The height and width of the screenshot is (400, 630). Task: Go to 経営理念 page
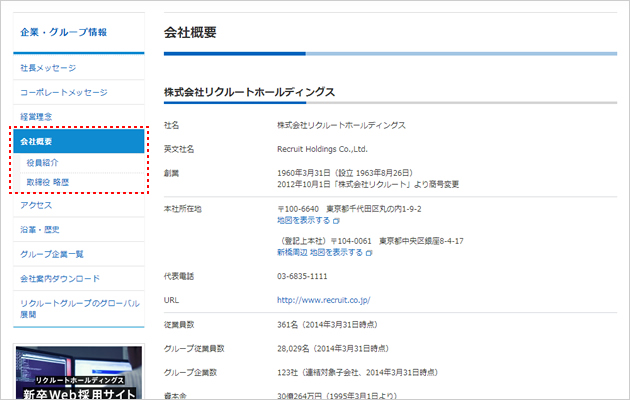pos(36,117)
